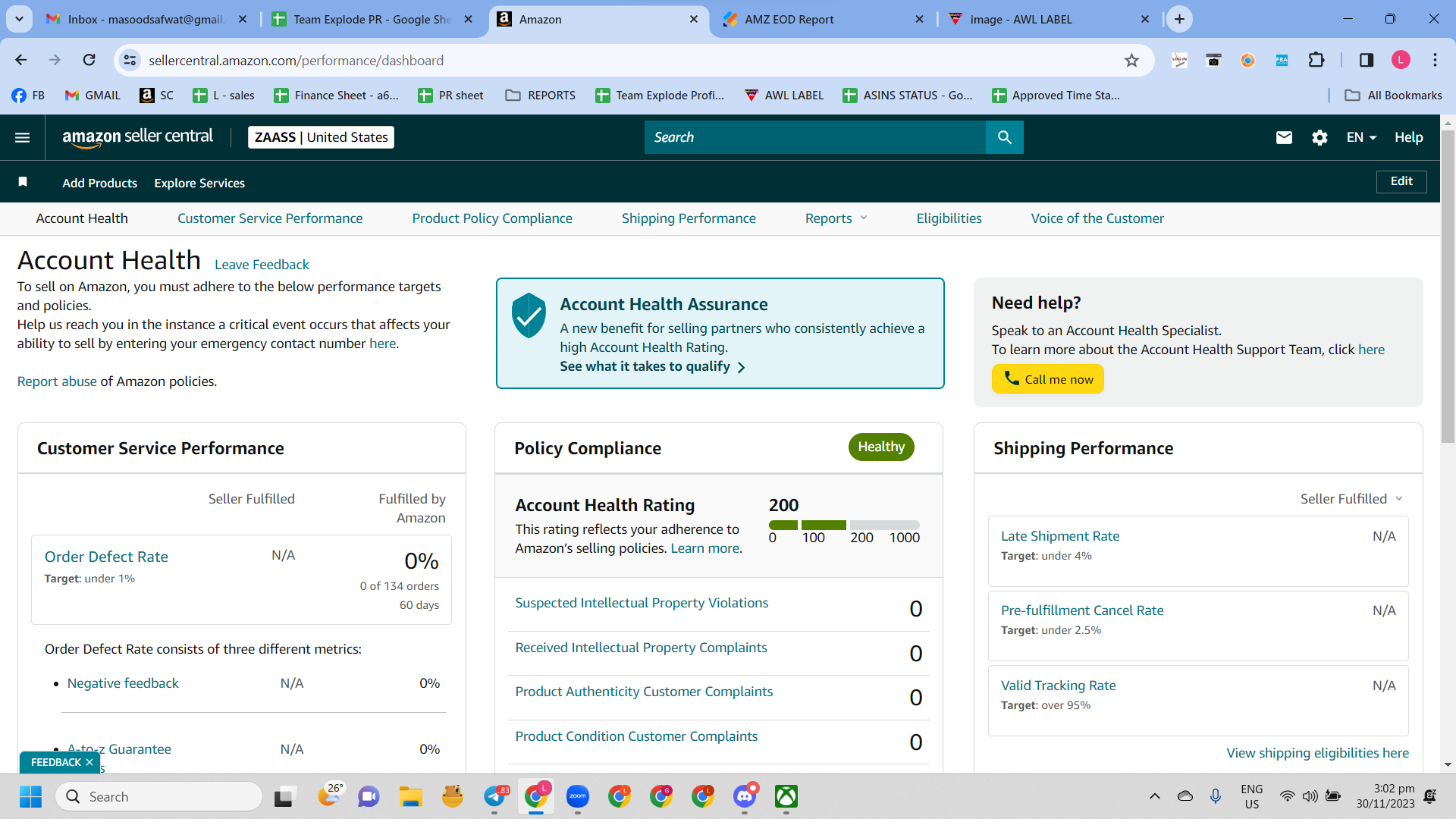
Task: Click the Report abuse link
Action: (x=57, y=381)
